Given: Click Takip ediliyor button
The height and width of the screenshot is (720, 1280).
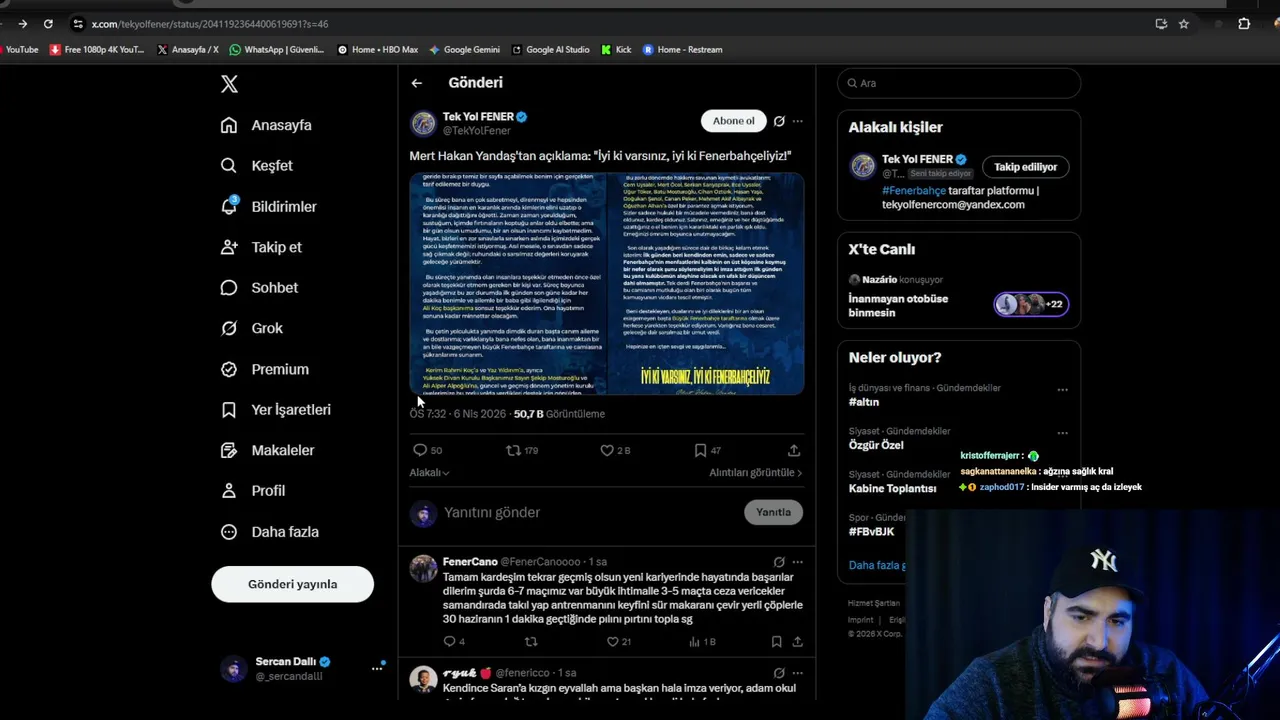Looking at the screenshot, I should [x=1025, y=167].
